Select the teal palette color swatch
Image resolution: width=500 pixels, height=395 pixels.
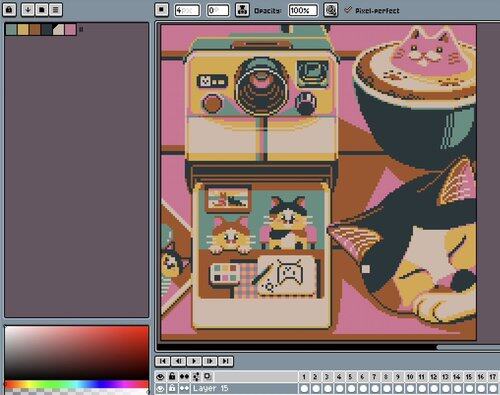(11, 29)
